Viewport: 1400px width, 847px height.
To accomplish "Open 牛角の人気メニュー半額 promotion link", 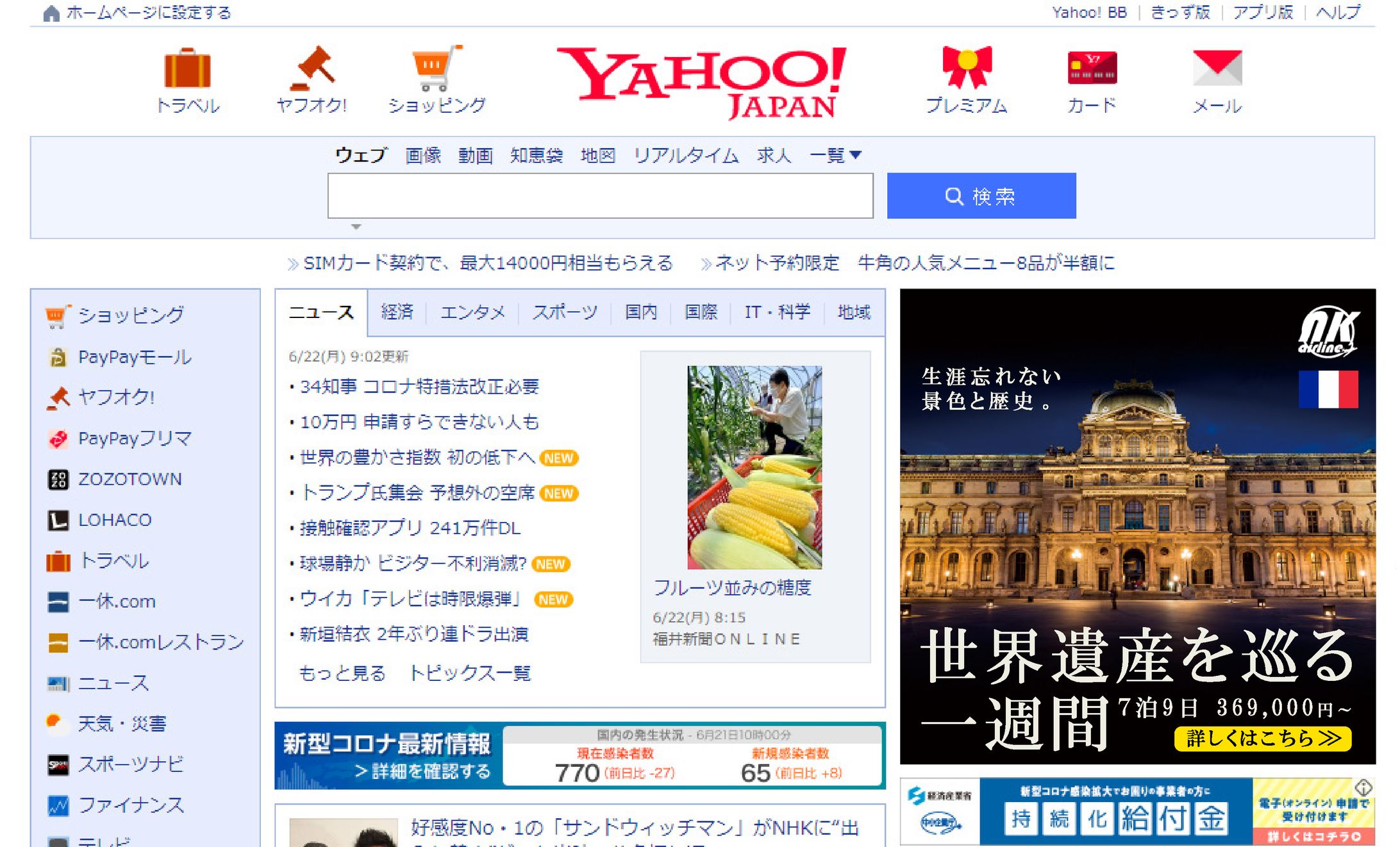I will [x=915, y=263].
